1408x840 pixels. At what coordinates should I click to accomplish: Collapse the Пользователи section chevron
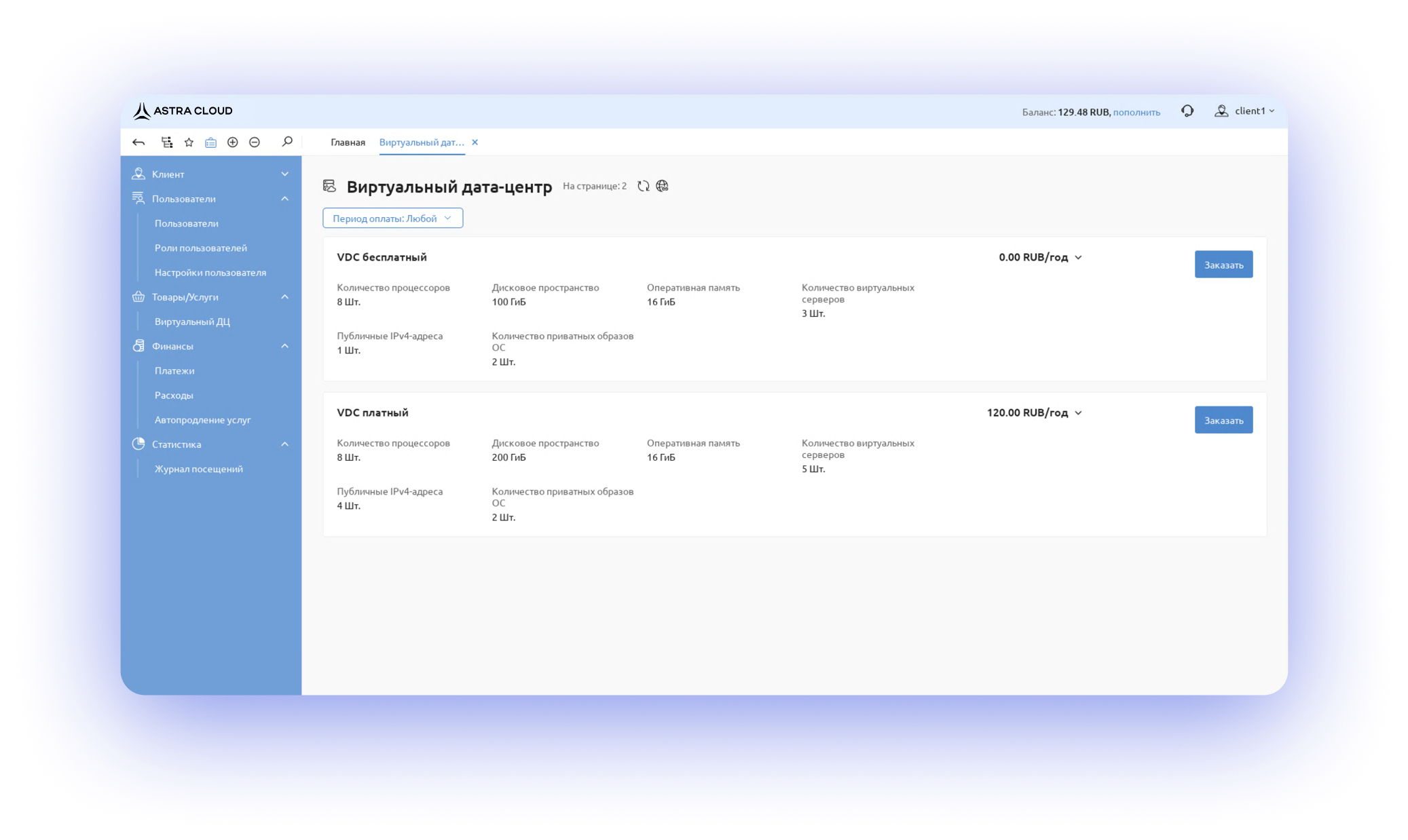pyautogui.click(x=285, y=199)
